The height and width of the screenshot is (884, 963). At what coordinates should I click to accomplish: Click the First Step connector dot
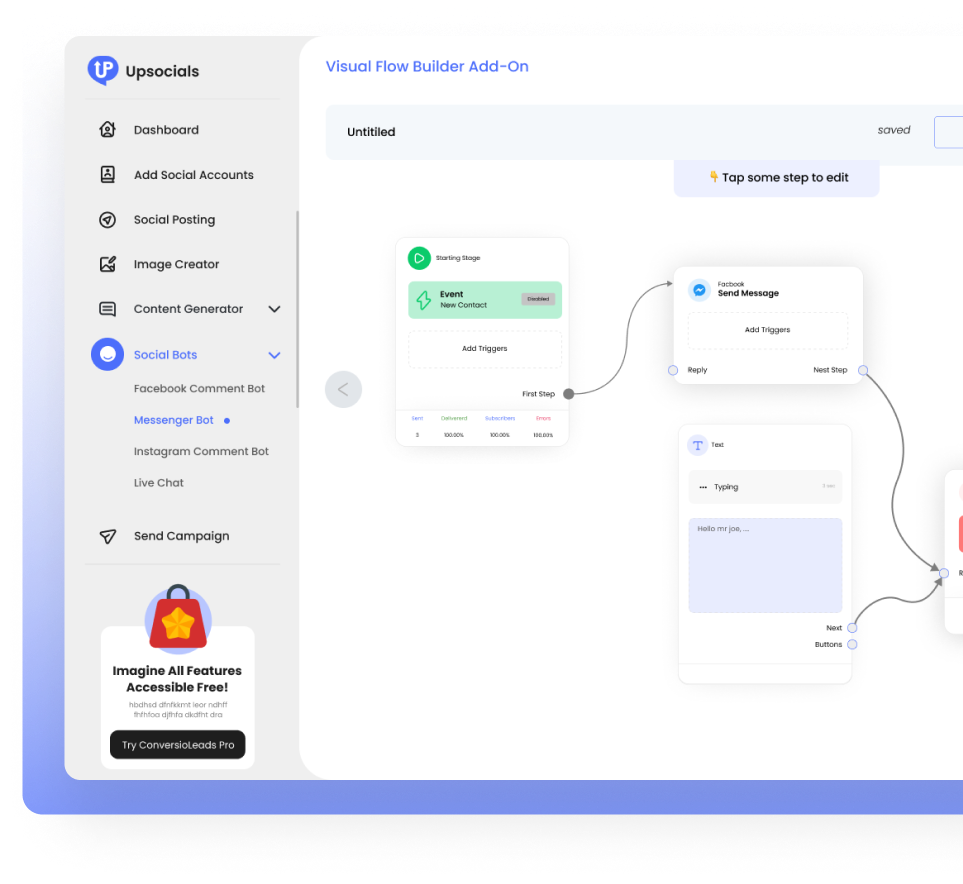tap(569, 394)
